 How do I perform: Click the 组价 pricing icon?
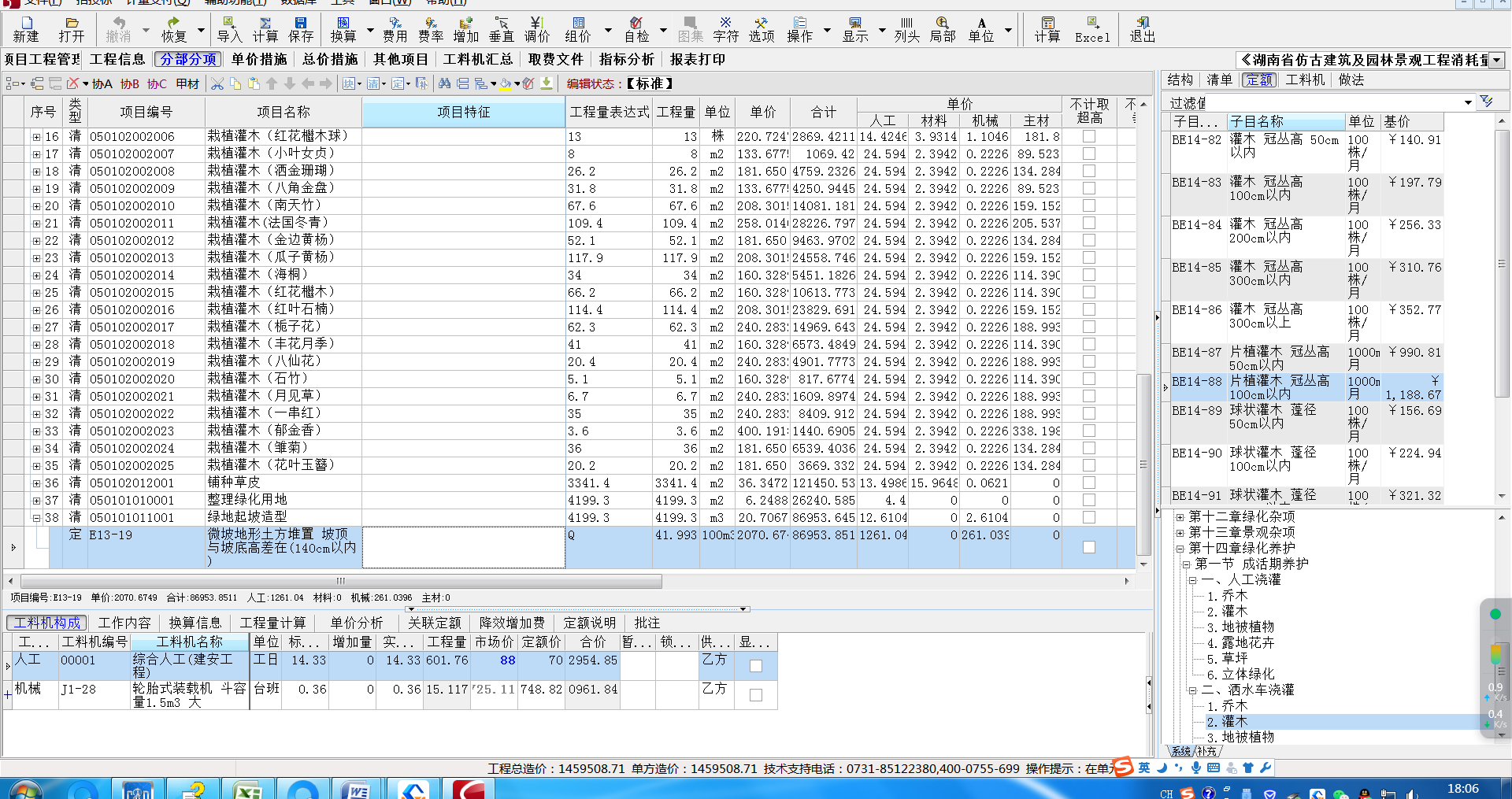point(578,29)
